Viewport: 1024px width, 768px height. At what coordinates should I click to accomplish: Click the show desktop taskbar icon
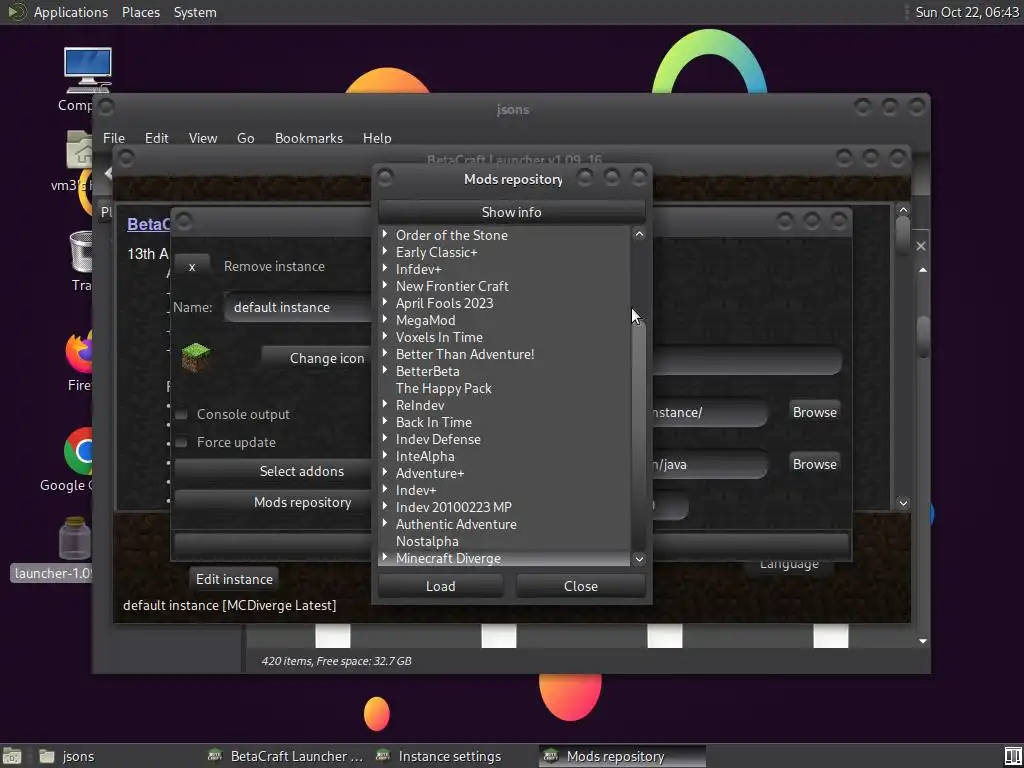coord(12,756)
